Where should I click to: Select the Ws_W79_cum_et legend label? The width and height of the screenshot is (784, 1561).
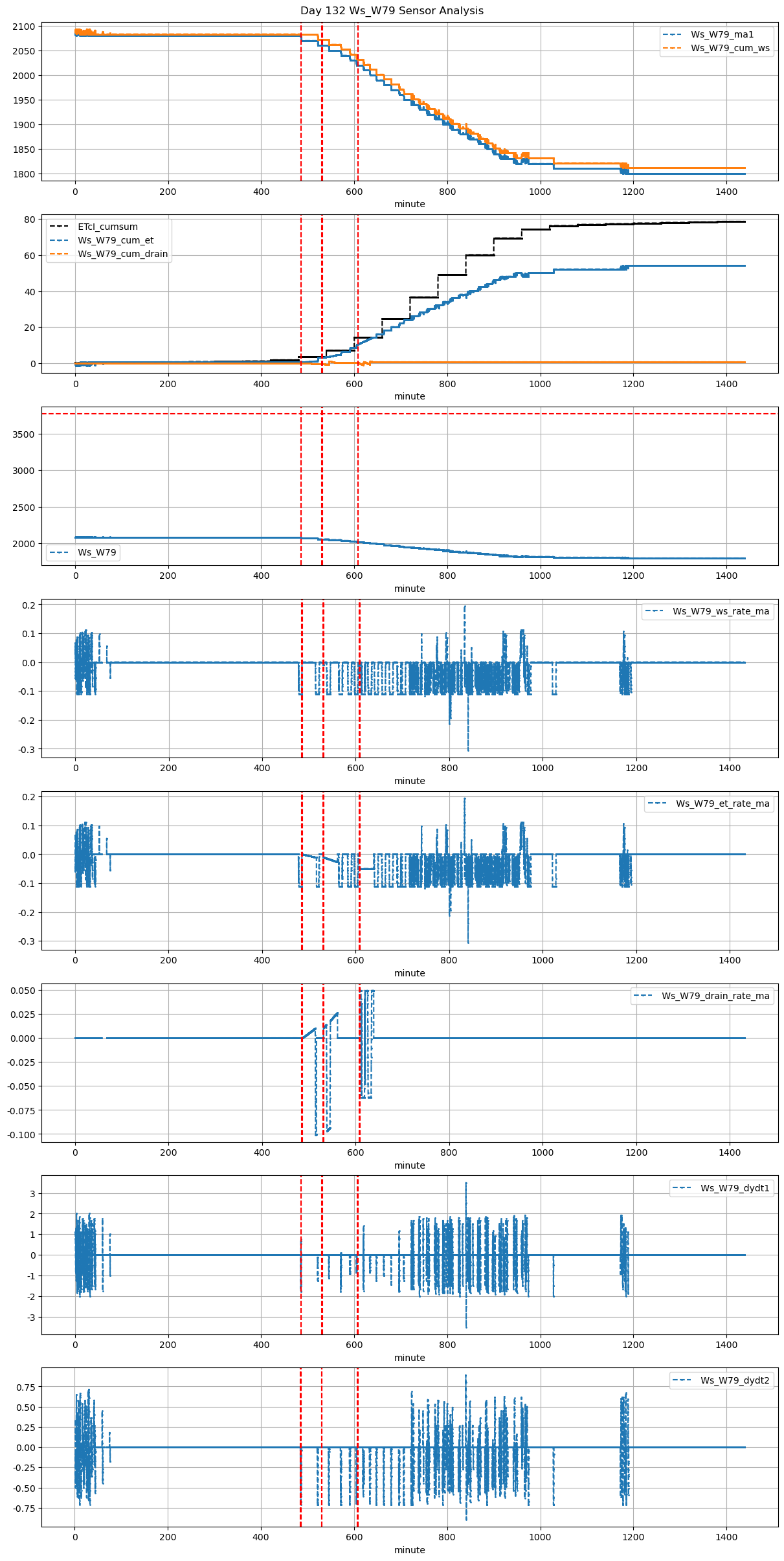click(x=115, y=240)
